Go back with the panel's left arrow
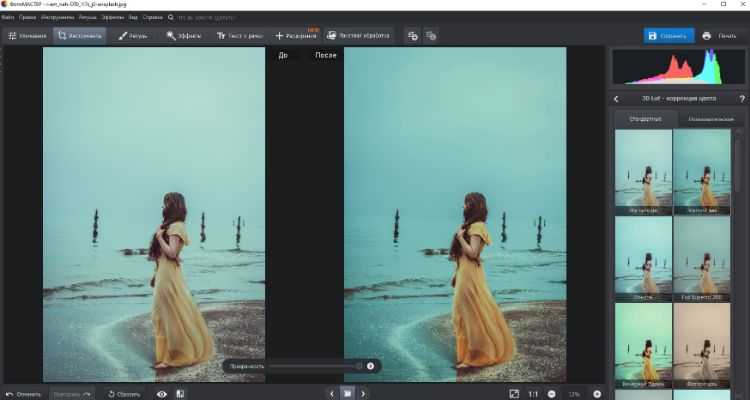 pos(616,99)
